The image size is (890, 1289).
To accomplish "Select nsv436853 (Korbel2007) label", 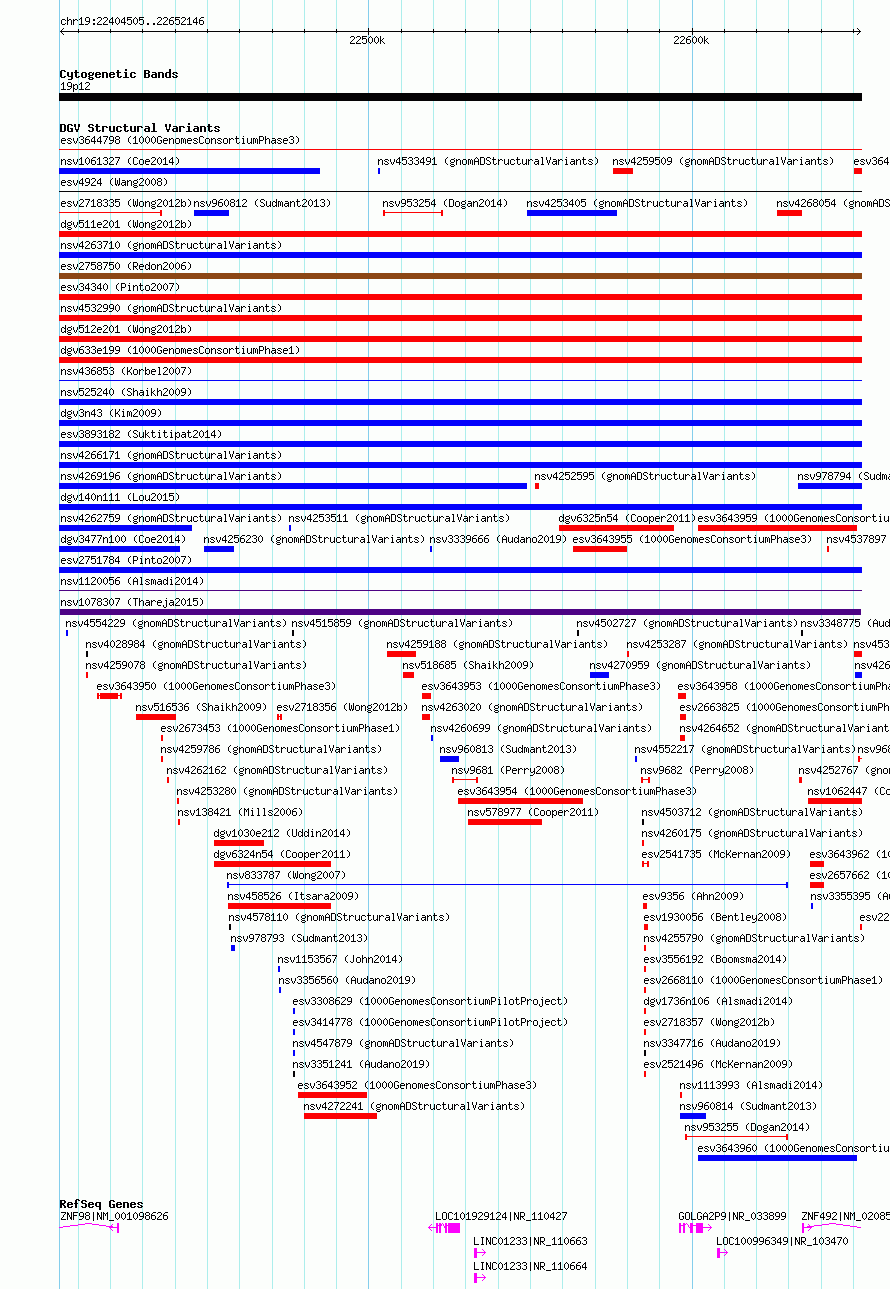I will click(x=126, y=371).
